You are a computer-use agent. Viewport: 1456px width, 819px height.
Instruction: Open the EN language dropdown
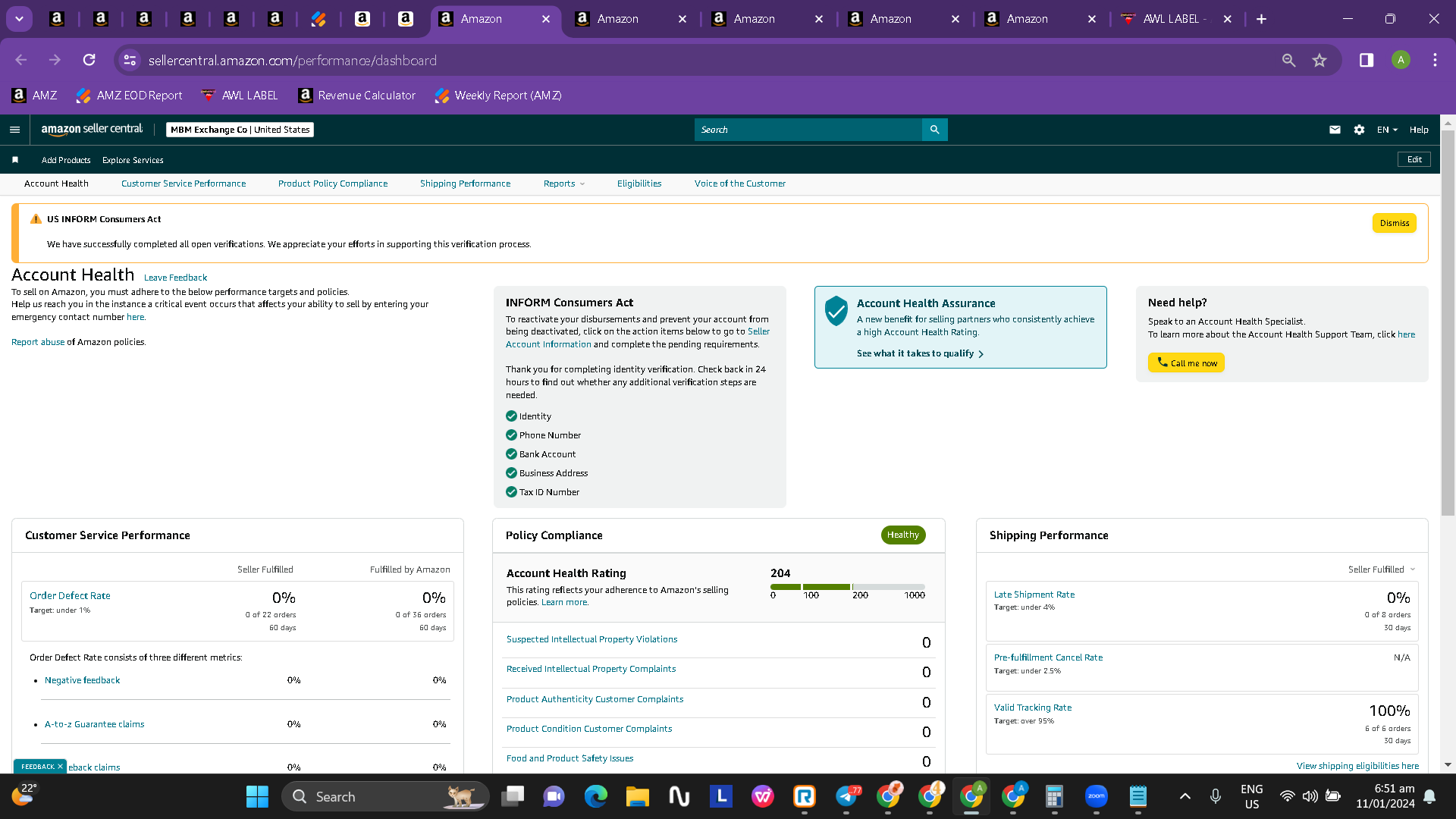point(1387,130)
